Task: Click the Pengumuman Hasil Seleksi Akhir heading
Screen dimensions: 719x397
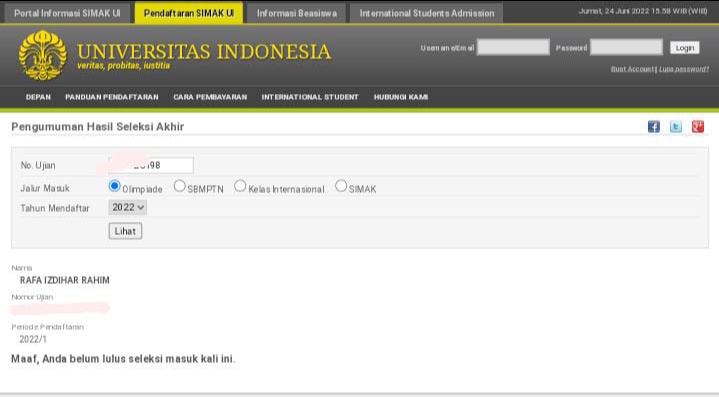Action: [x=98, y=127]
